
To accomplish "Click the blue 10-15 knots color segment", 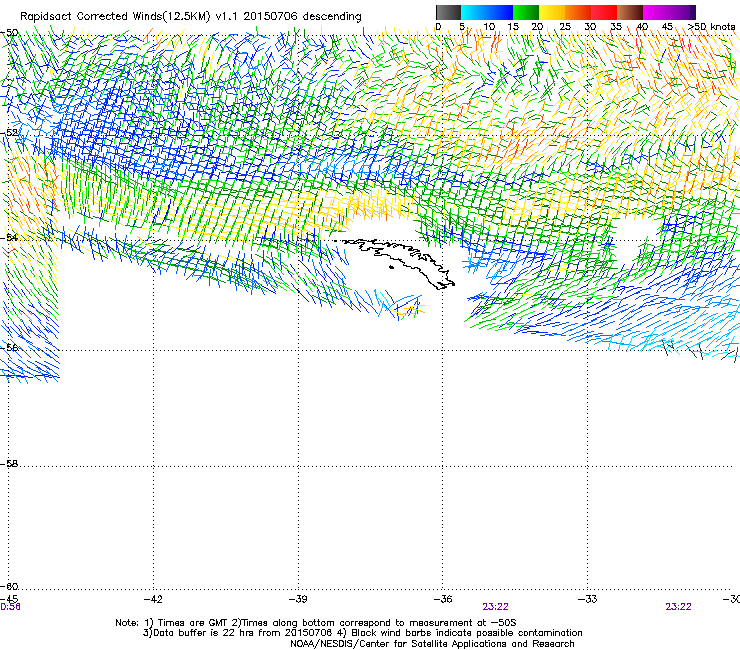I will pos(500,12).
